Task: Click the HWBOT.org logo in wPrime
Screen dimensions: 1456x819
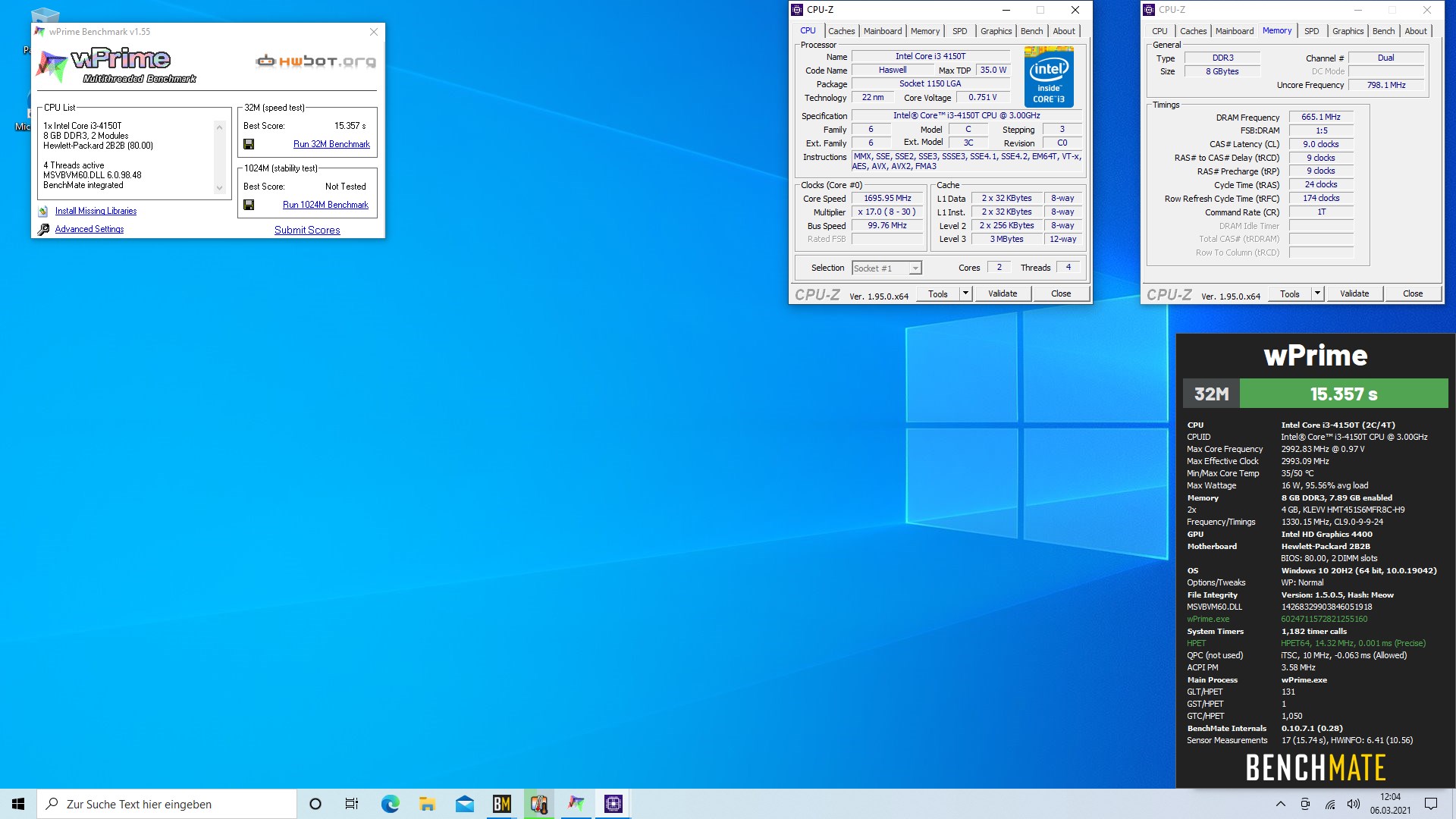Action: 315,61
